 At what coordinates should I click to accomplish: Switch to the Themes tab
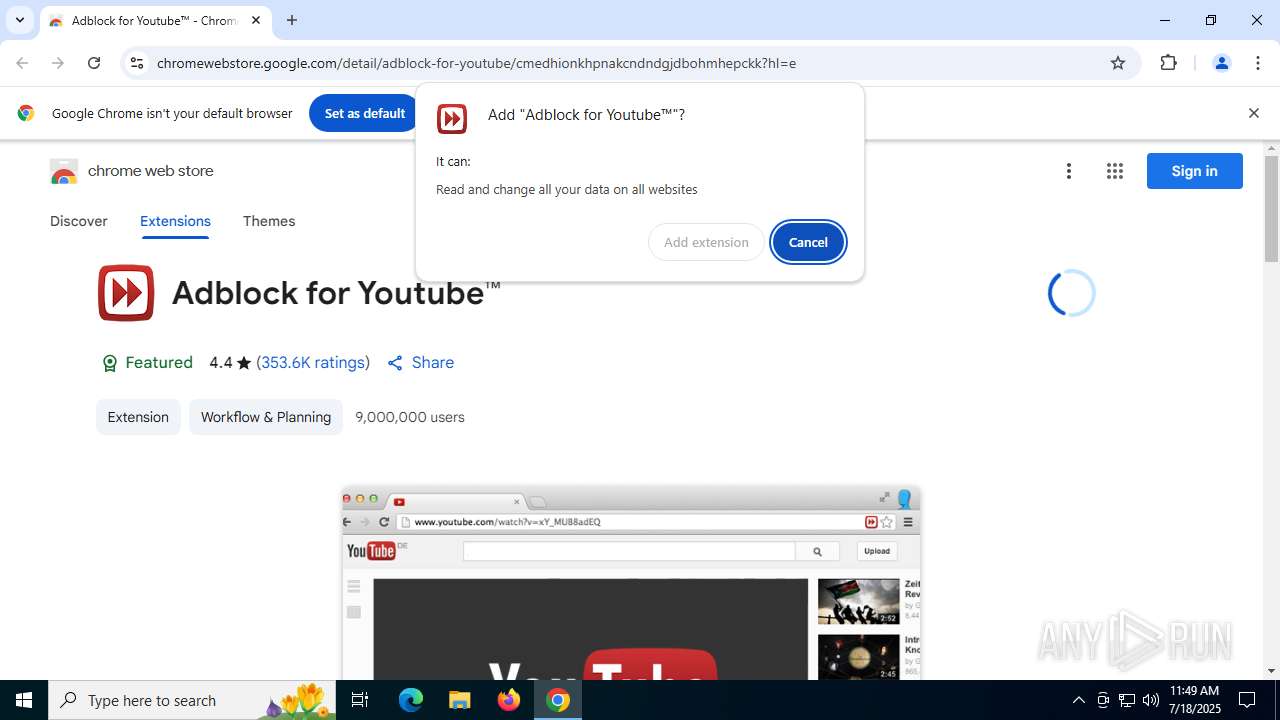click(269, 221)
